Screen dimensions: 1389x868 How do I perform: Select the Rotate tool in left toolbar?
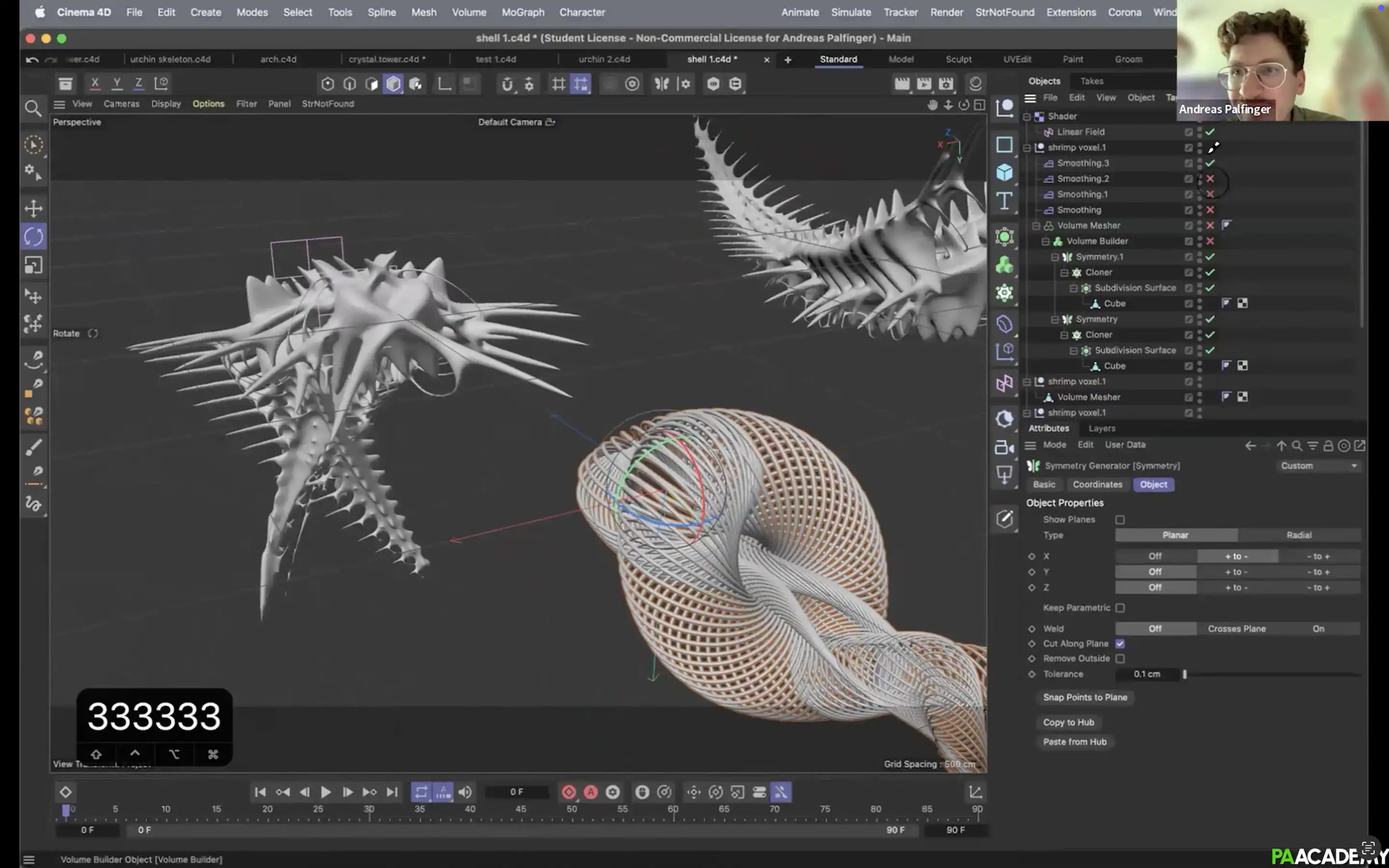click(33, 236)
